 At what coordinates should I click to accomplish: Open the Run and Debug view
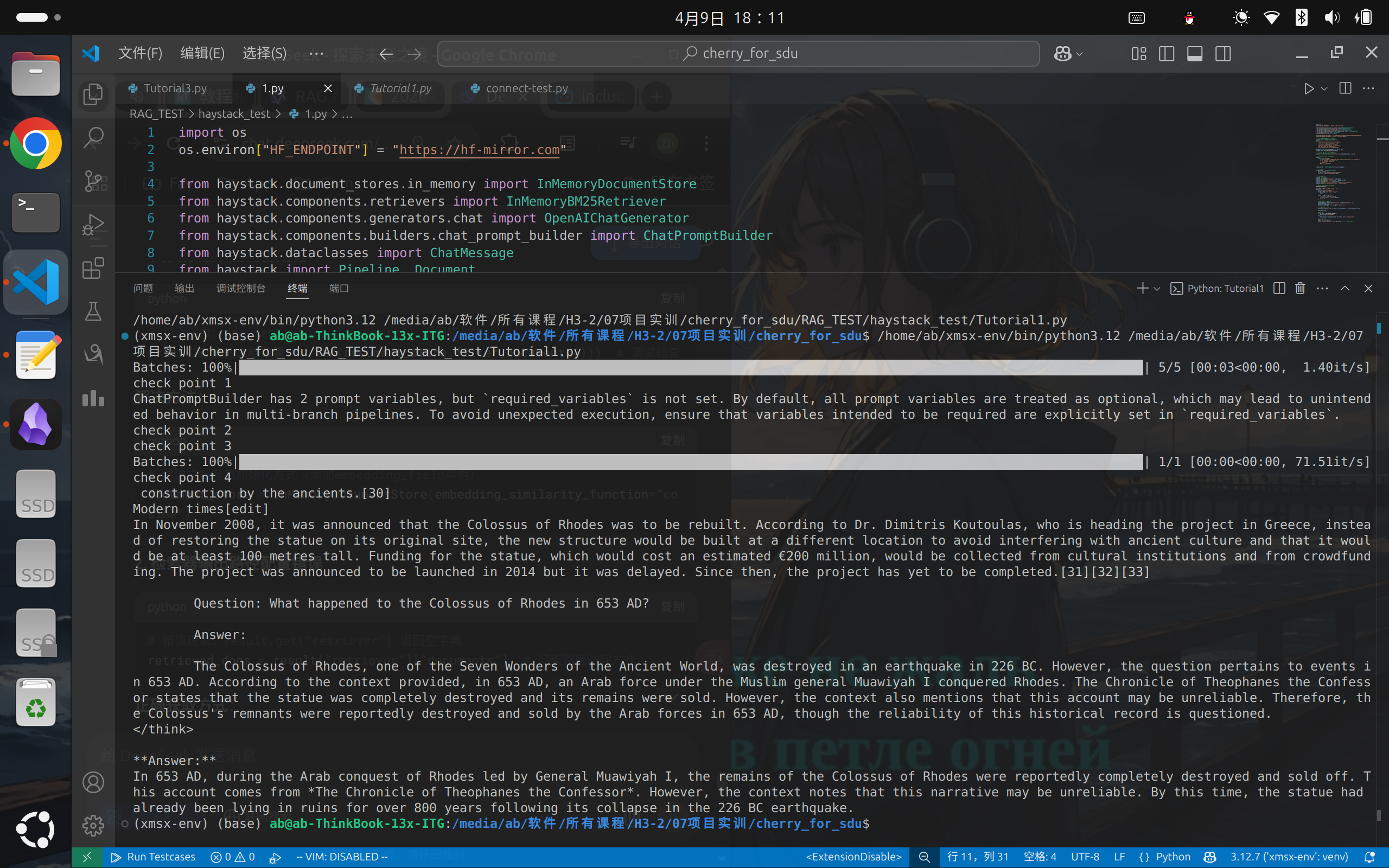[93, 225]
